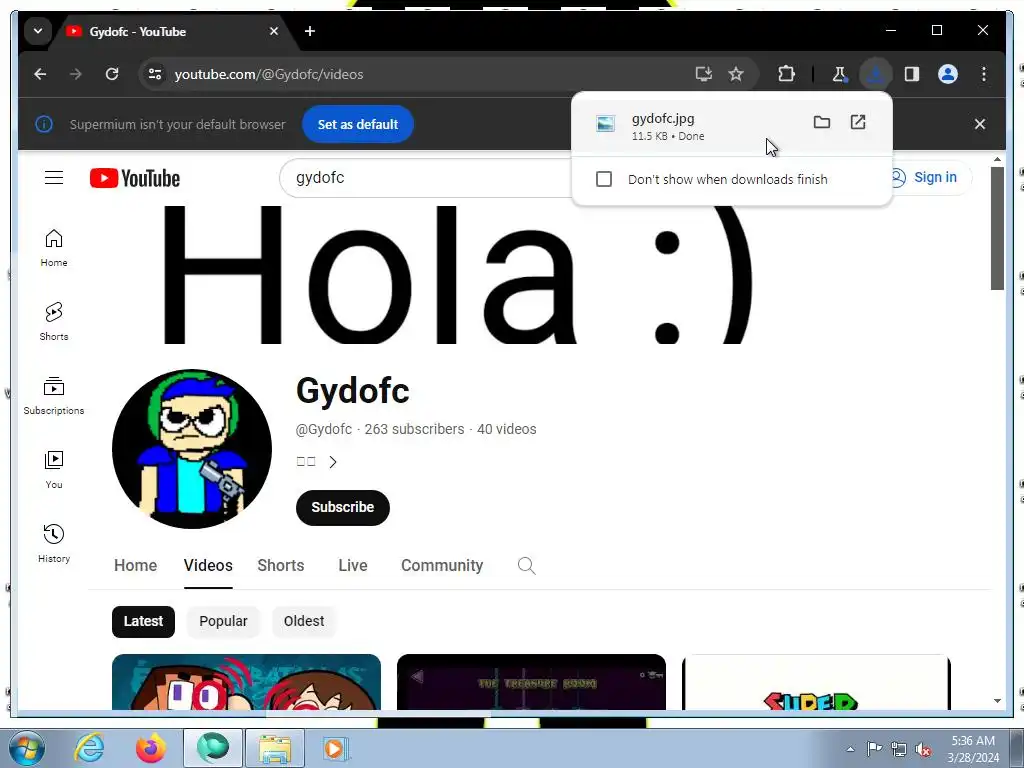Screen dimensions: 1024x768
Task: View site information icon in address bar
Action: click(x=155, y=74)
